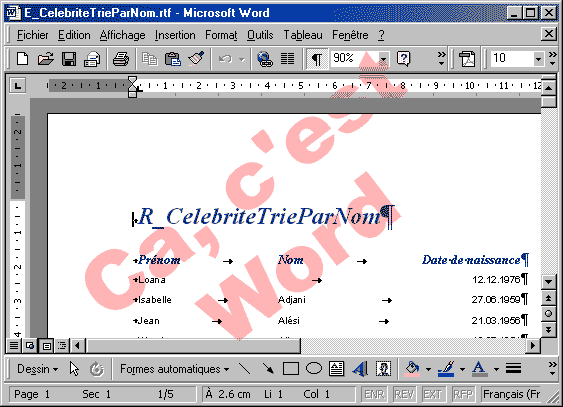Apply line color with brush icon
Screen dimensions: 563x407
[x=446, y=369]
